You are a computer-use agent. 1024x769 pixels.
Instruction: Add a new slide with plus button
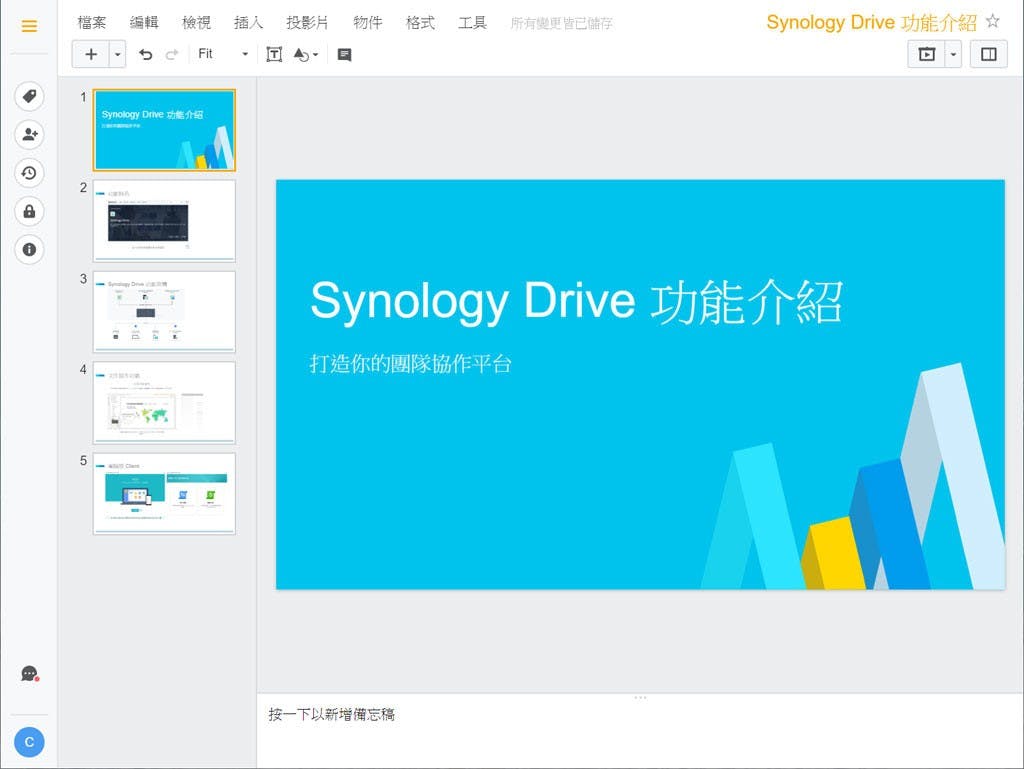click(91, 54)
